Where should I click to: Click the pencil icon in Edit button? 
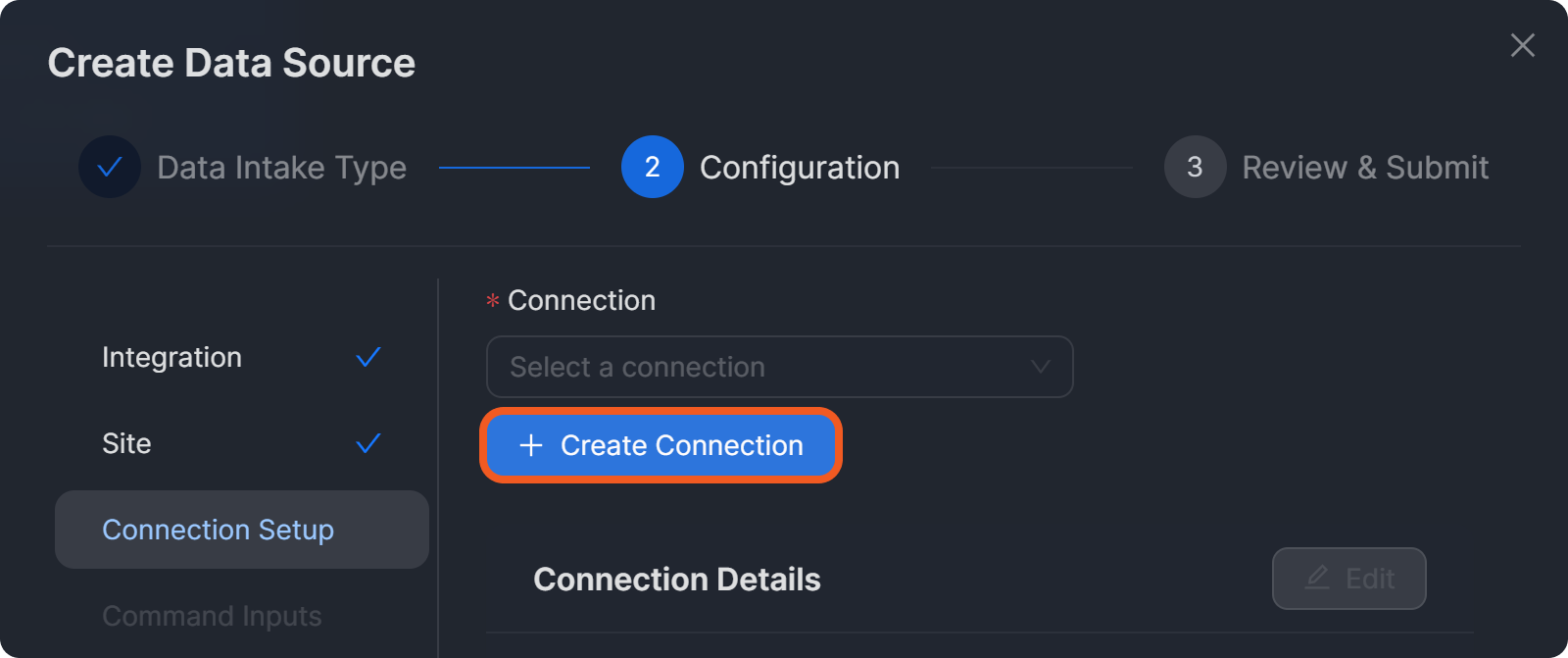pyautogui.click(x=1317, y=579)
